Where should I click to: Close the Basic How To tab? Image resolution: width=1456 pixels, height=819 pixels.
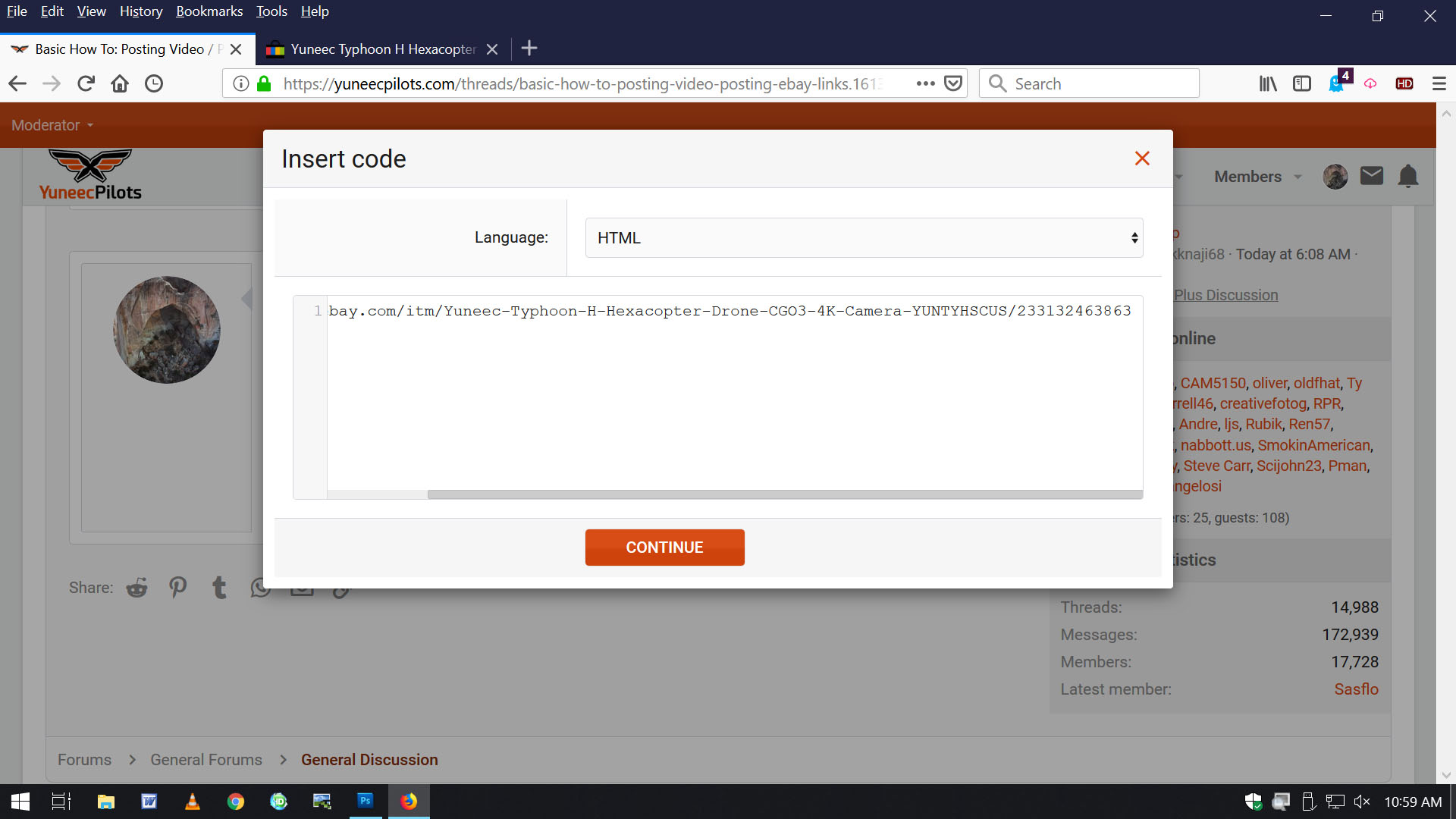tap(236, 49)
